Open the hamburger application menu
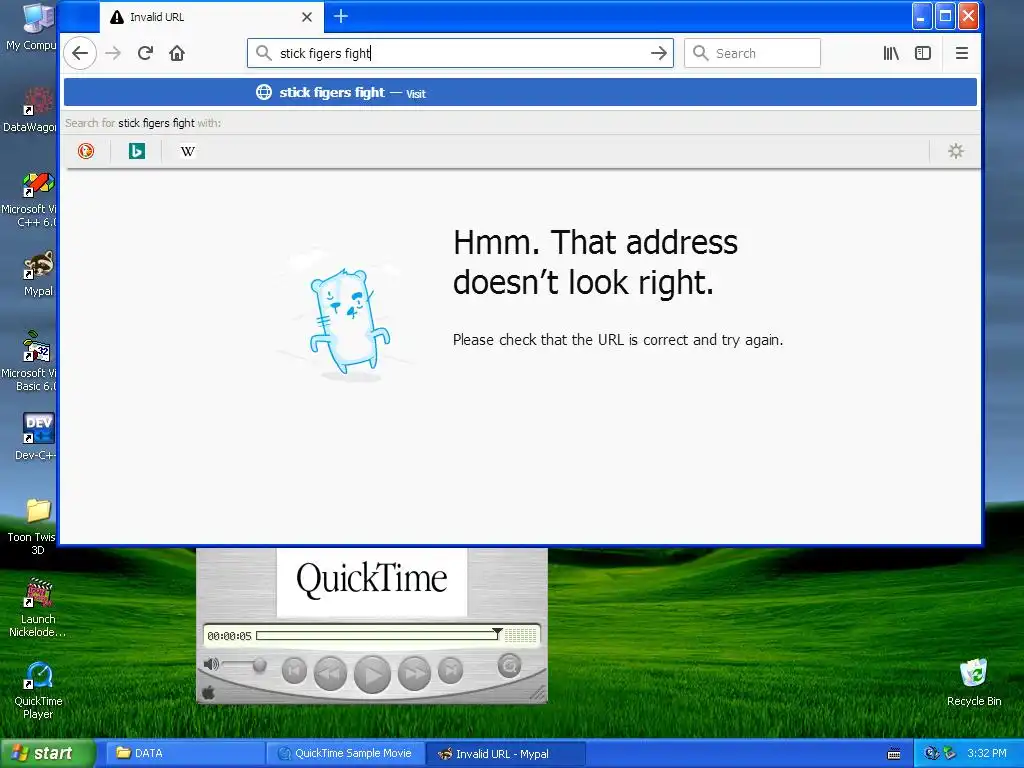The width and height of the screenshot is (1024, 768). click(961, 53)
